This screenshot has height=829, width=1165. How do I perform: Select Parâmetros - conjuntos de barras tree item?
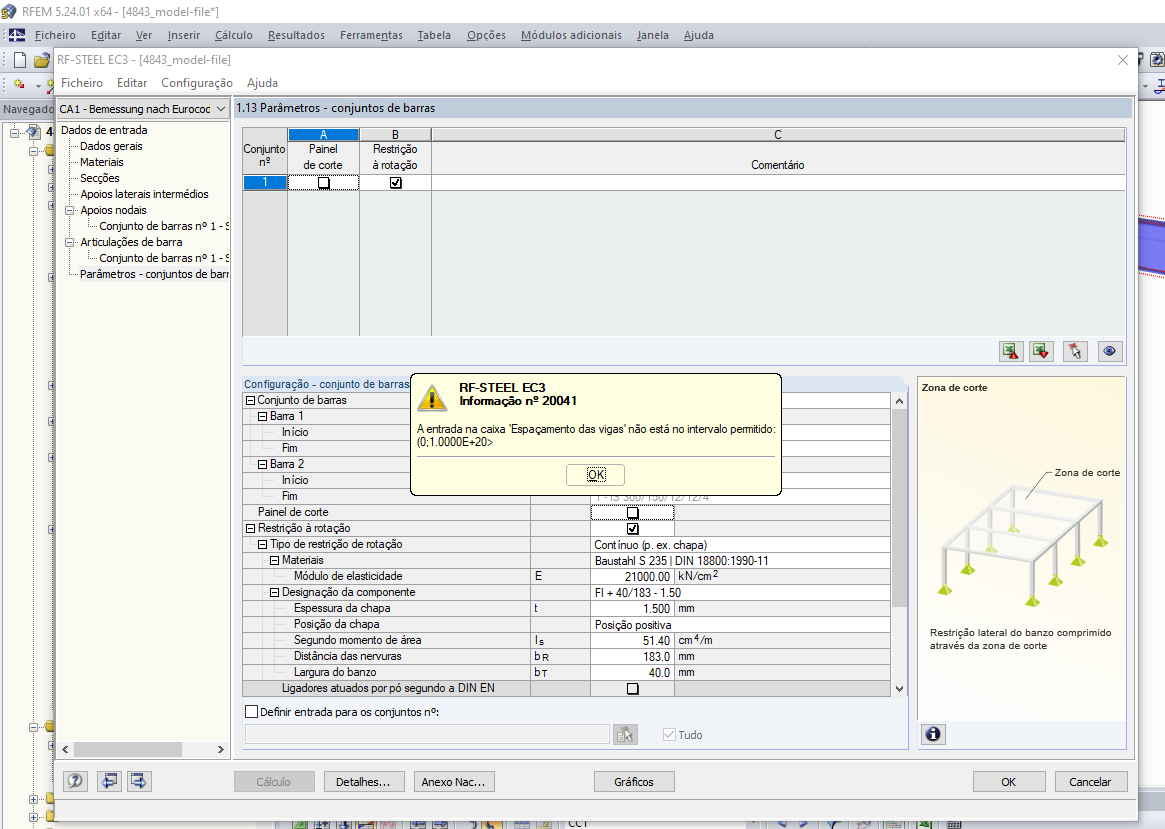[x=154, y=274]
